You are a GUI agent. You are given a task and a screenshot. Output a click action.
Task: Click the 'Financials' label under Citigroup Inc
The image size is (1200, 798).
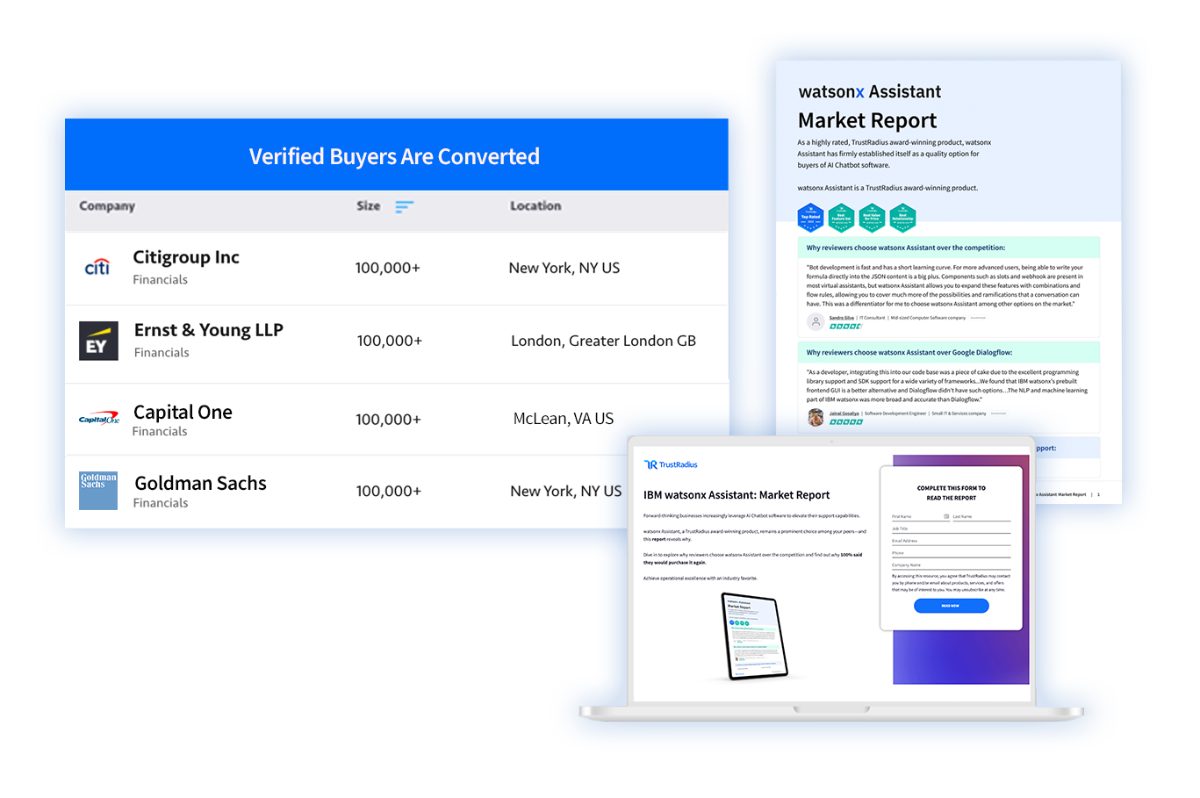click(x=160, y=280)
